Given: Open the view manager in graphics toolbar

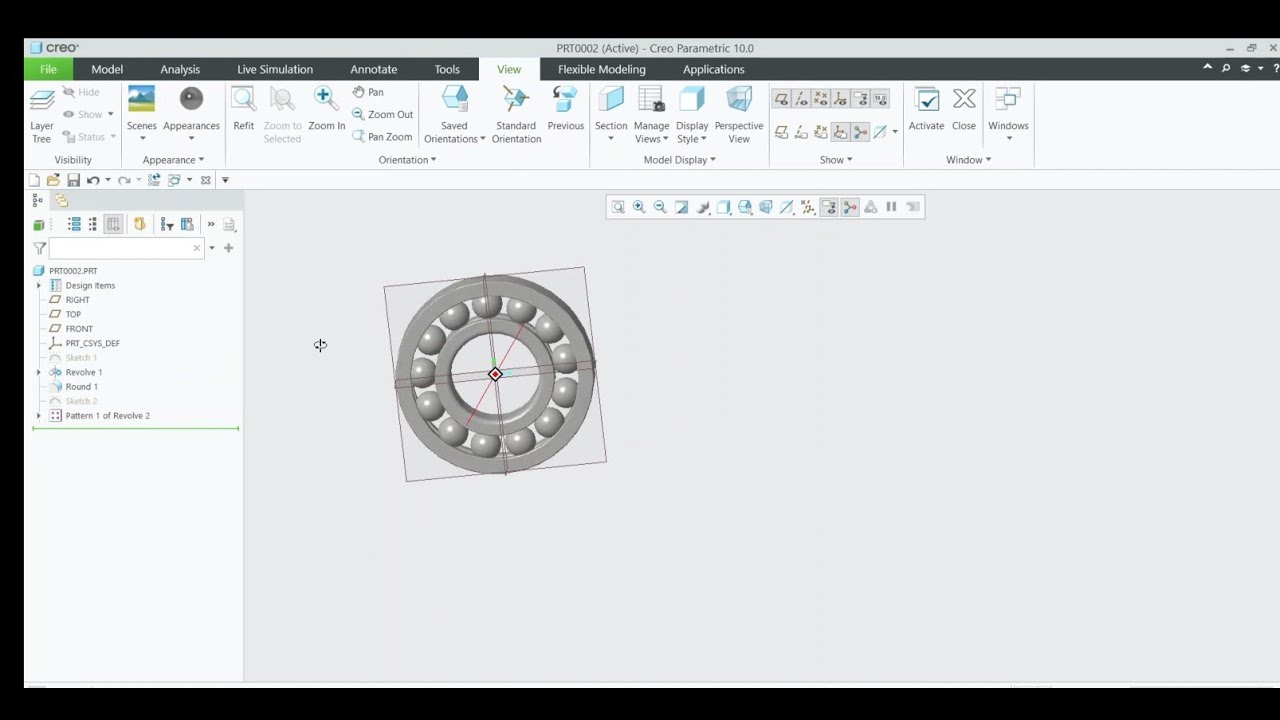Looking at the screenshot, I should 766,207.
